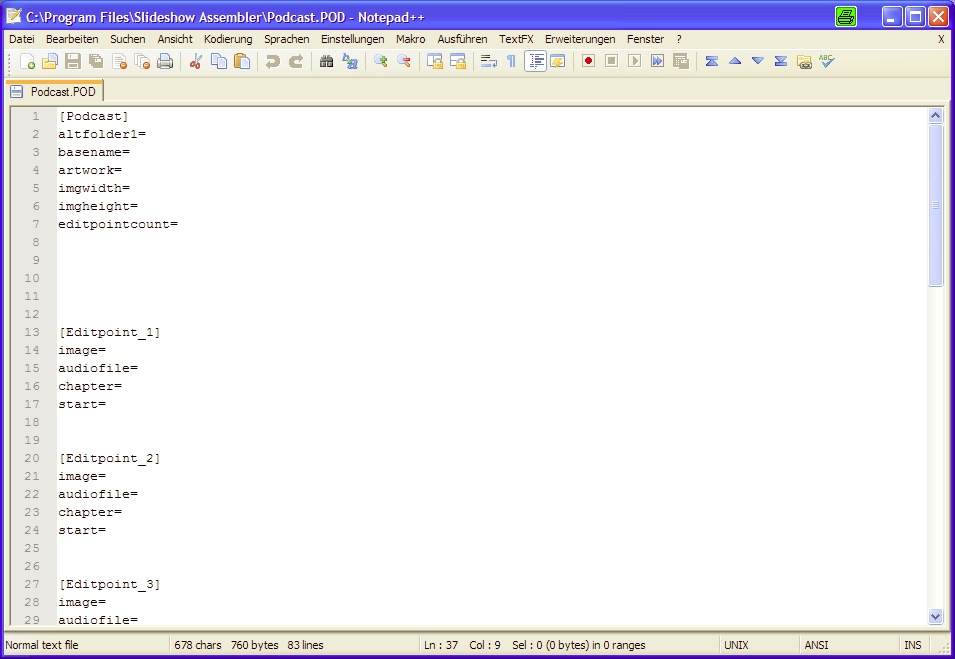Open the Einstellungen menu
Screen dimensions: 955x659
click(x=352, y=39)
